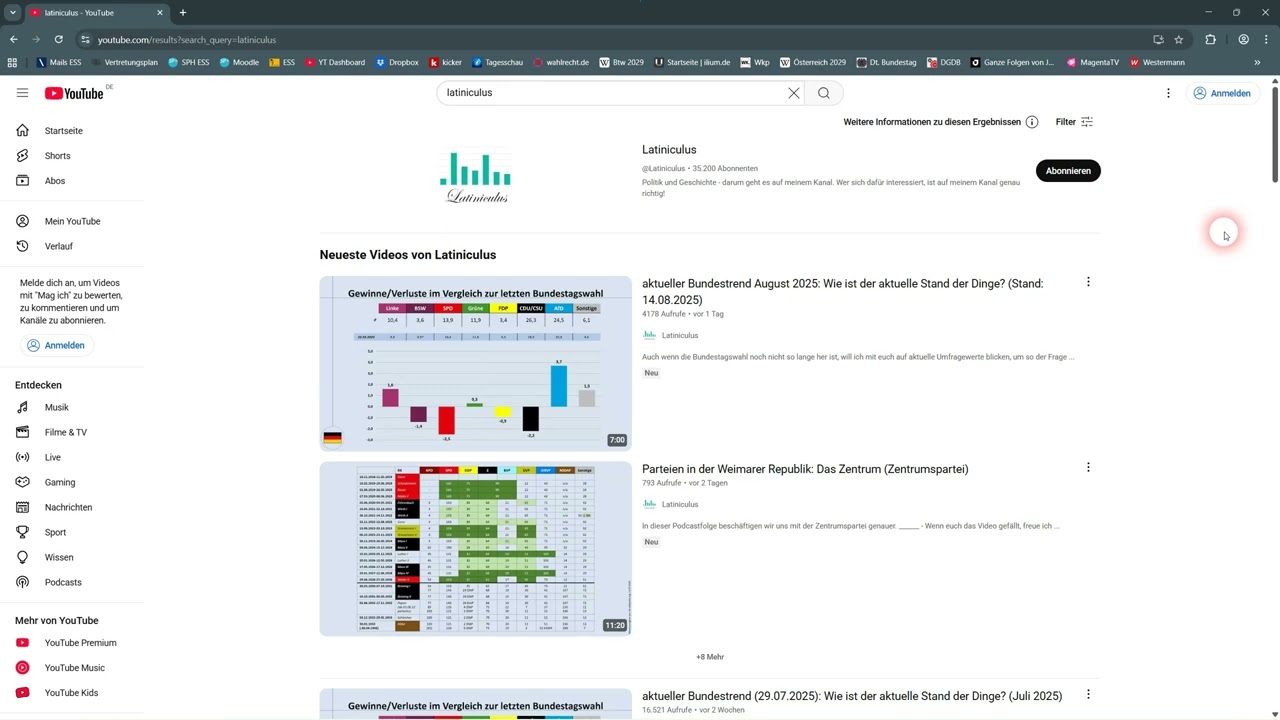Click the YouTube logo
1280x720 pixels.
[74, 93]
